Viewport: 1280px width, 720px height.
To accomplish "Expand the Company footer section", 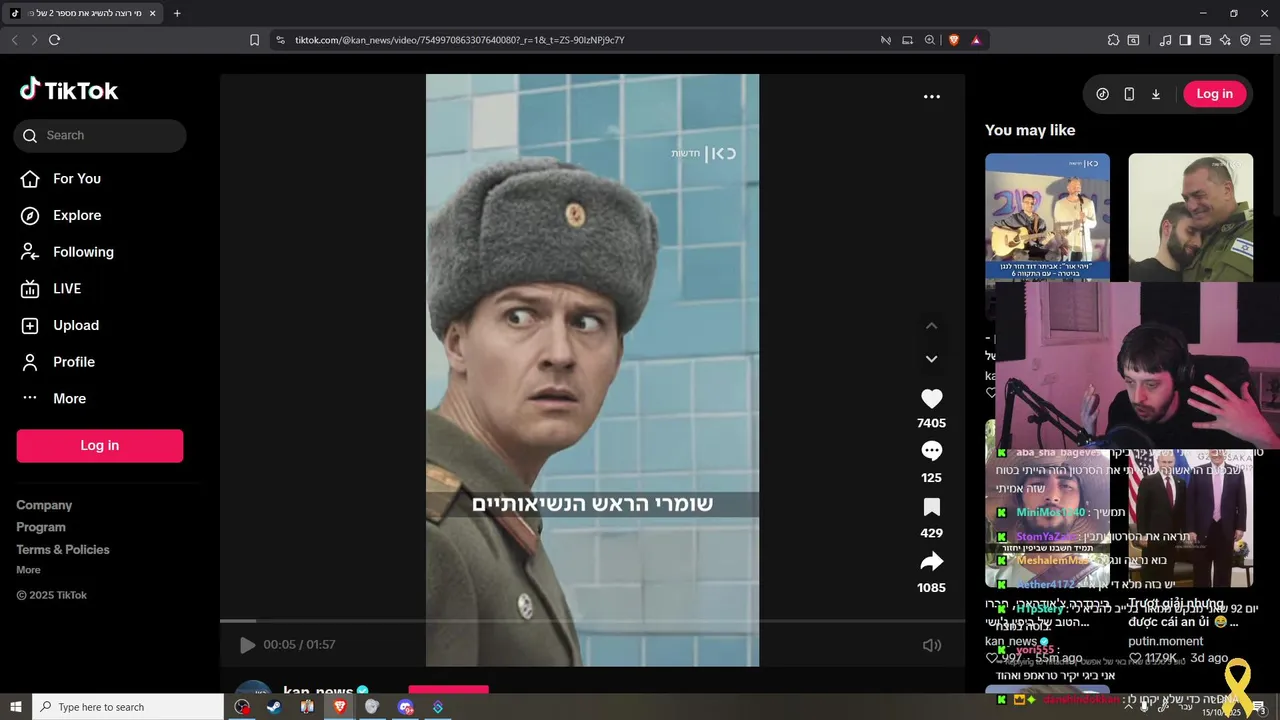I will [44, 506].
